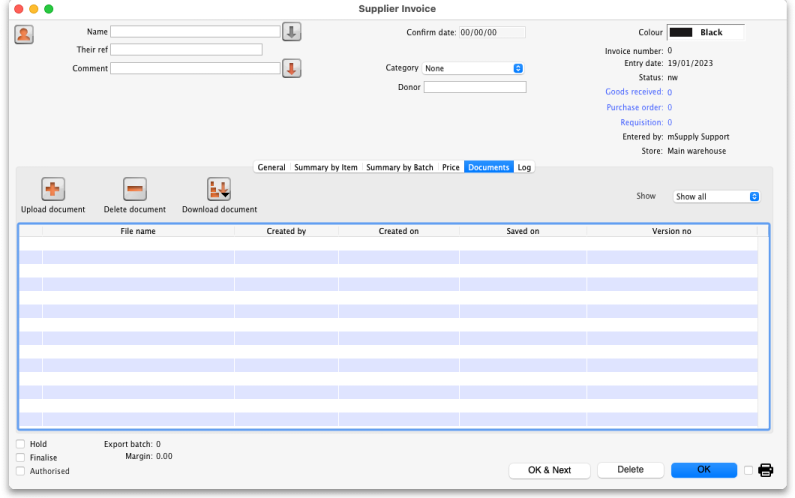The width and height of the screenshot is (795, 498).
Task: Tick the Finalise checkbox
Action: click(21, 457)
